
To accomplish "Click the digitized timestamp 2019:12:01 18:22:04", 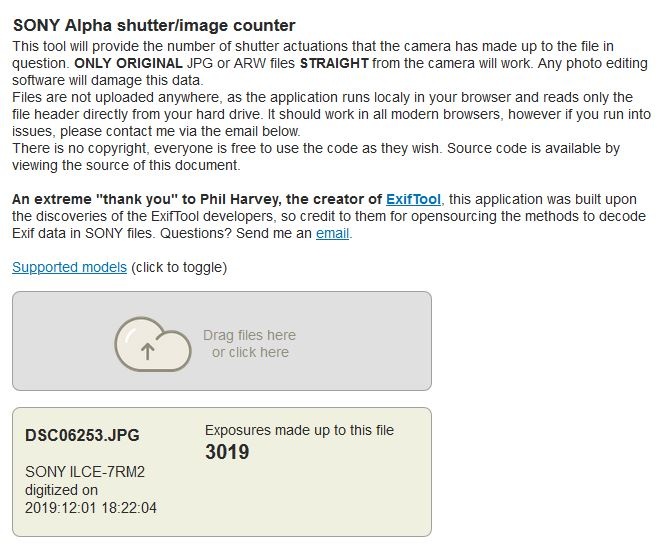I will (90, 508).
